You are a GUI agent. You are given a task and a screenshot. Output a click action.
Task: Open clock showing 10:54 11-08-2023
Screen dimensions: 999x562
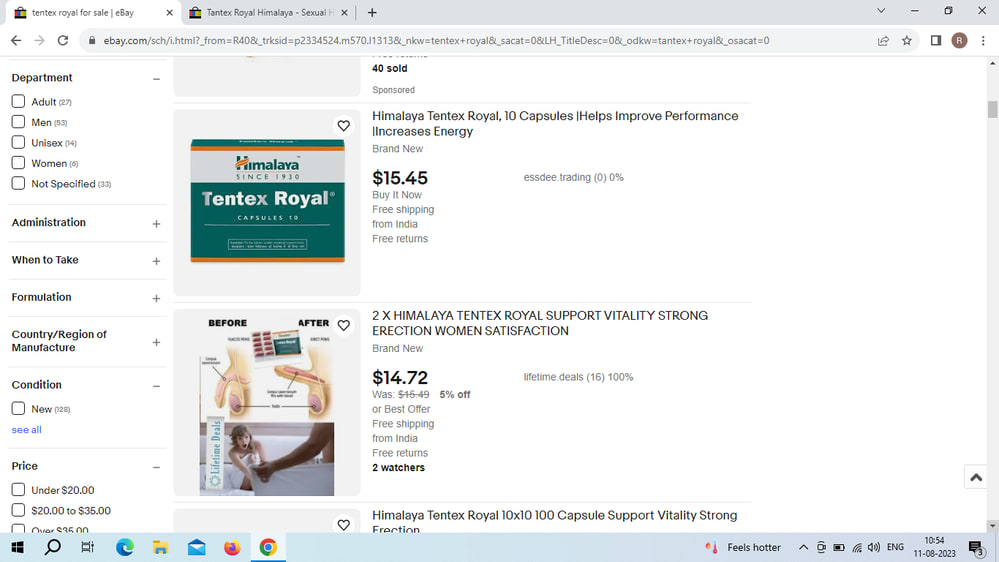click(934, 547)
